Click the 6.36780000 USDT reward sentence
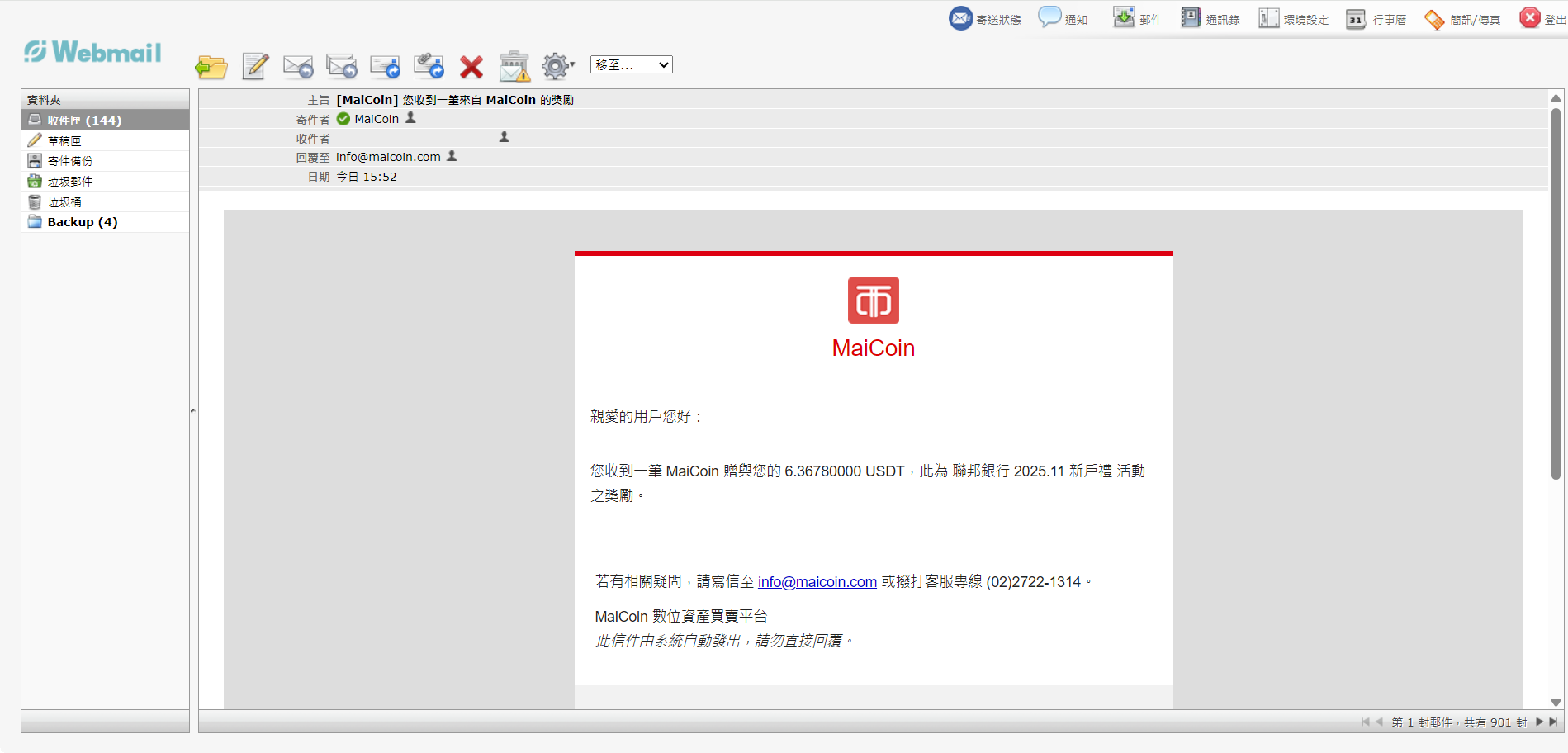Screen dimensions: 1568x753 868,483
